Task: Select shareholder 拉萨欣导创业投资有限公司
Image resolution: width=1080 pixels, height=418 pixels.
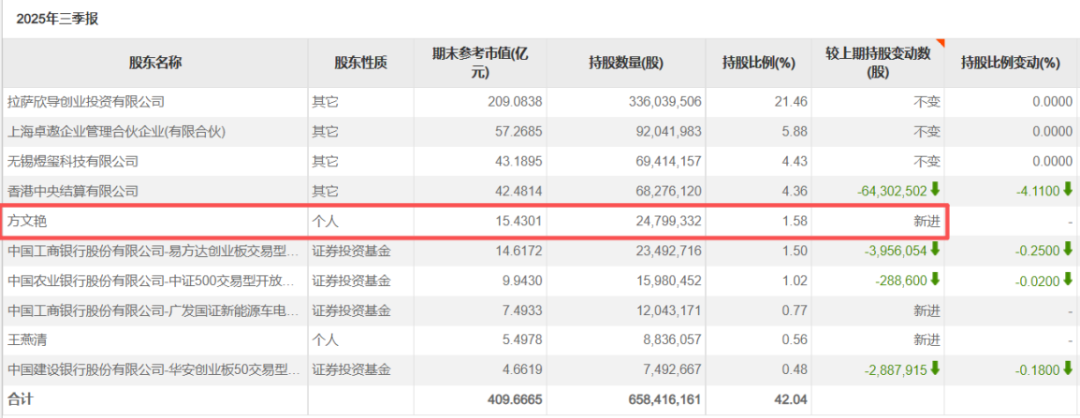Action: click(86, 102)
